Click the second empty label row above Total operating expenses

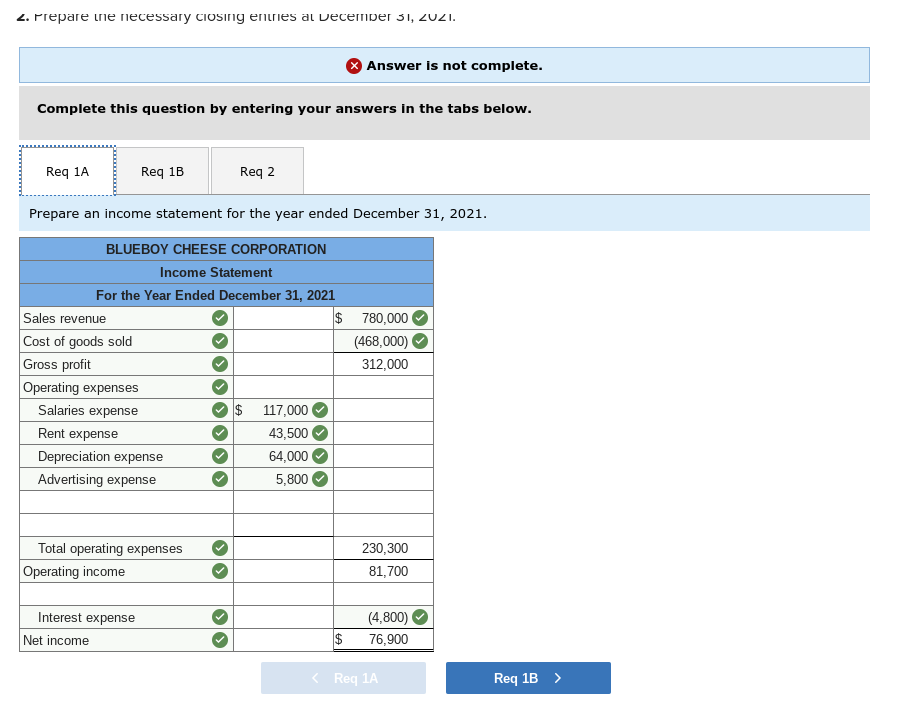coord(127,525)
